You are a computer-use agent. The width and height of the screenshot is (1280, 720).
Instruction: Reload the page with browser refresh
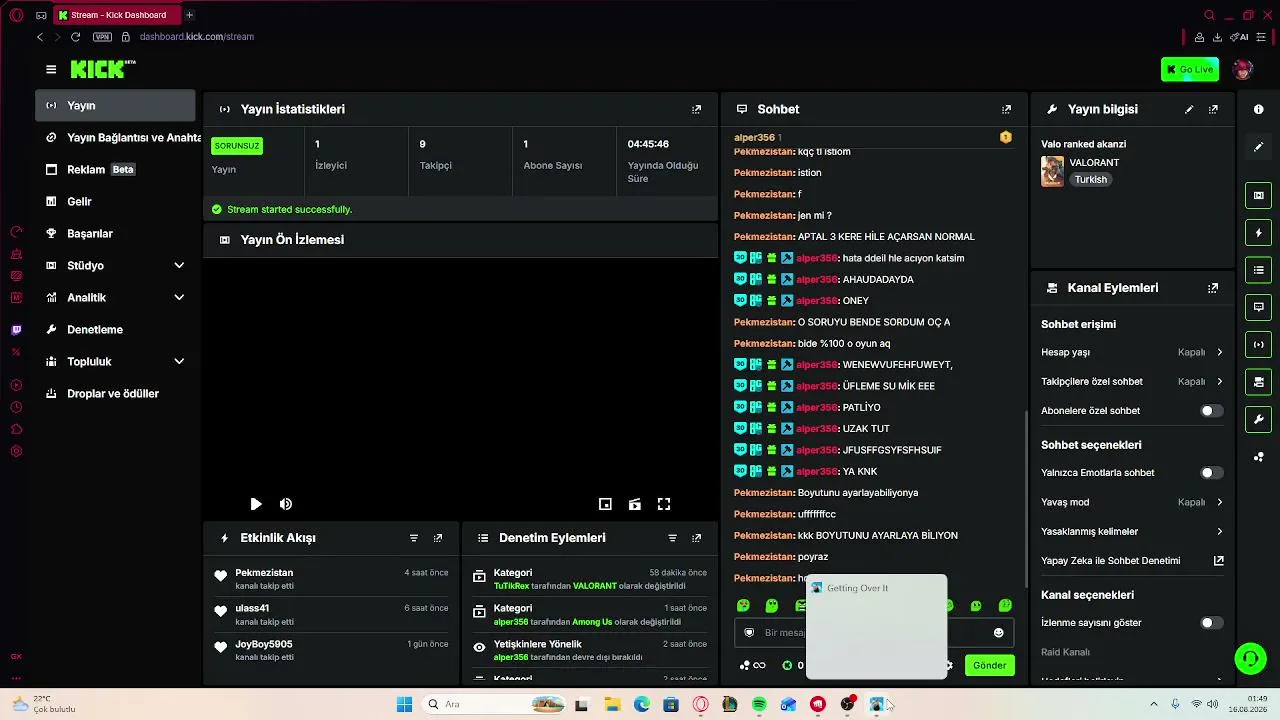pos(75,37)
